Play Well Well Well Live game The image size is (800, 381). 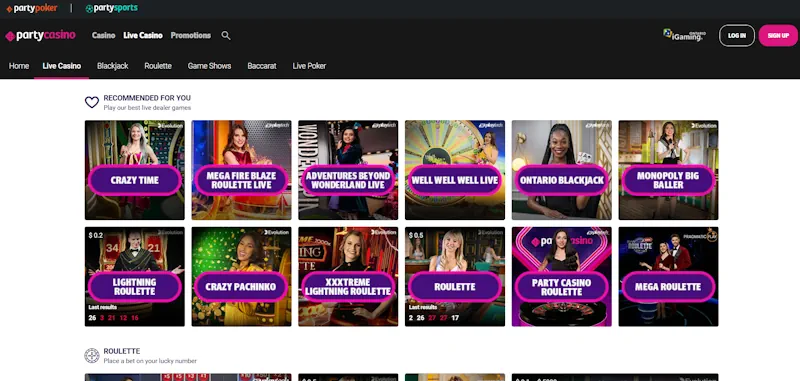[x=455, y=170]
